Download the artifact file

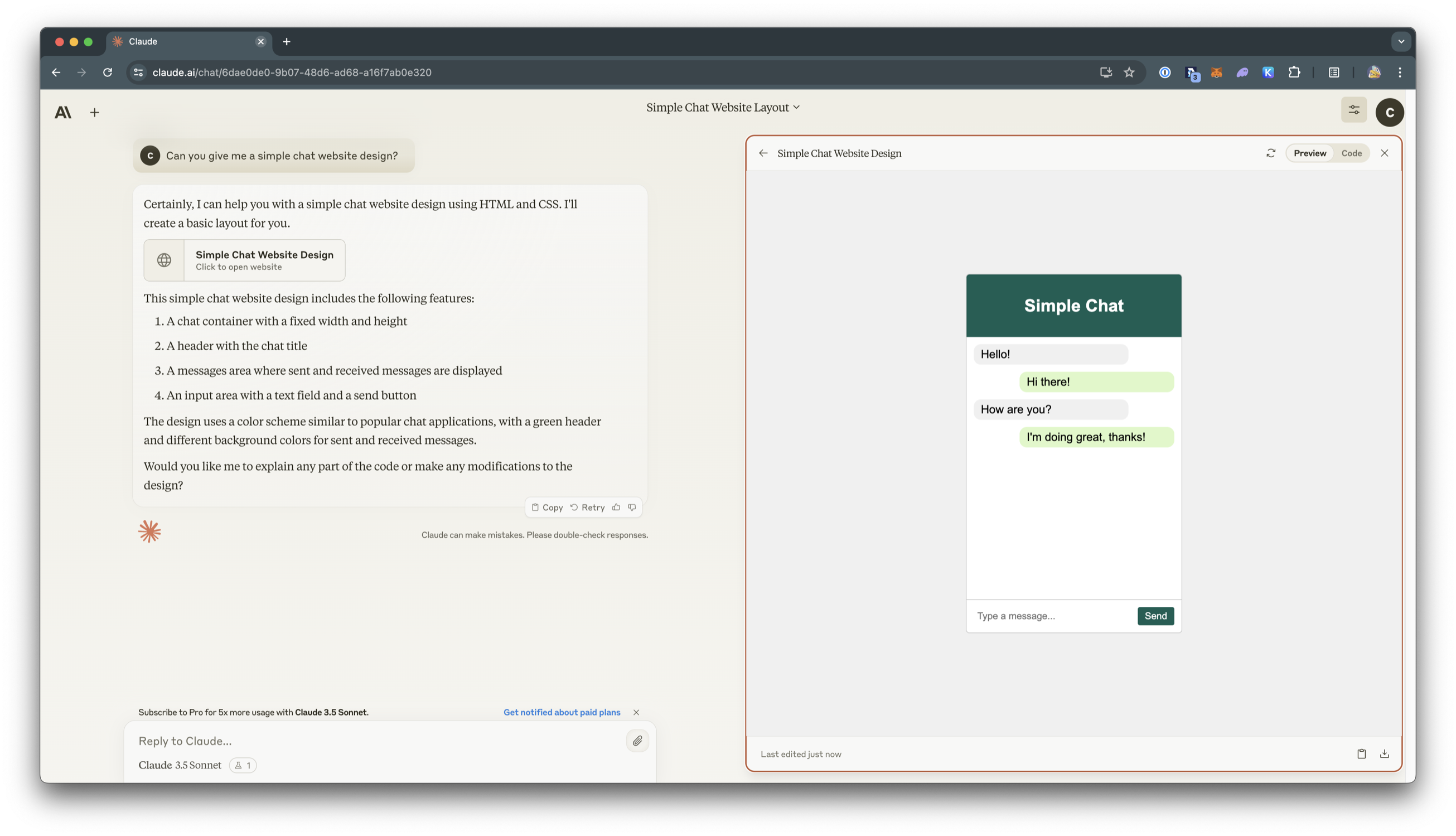(x=1384, y=754)
